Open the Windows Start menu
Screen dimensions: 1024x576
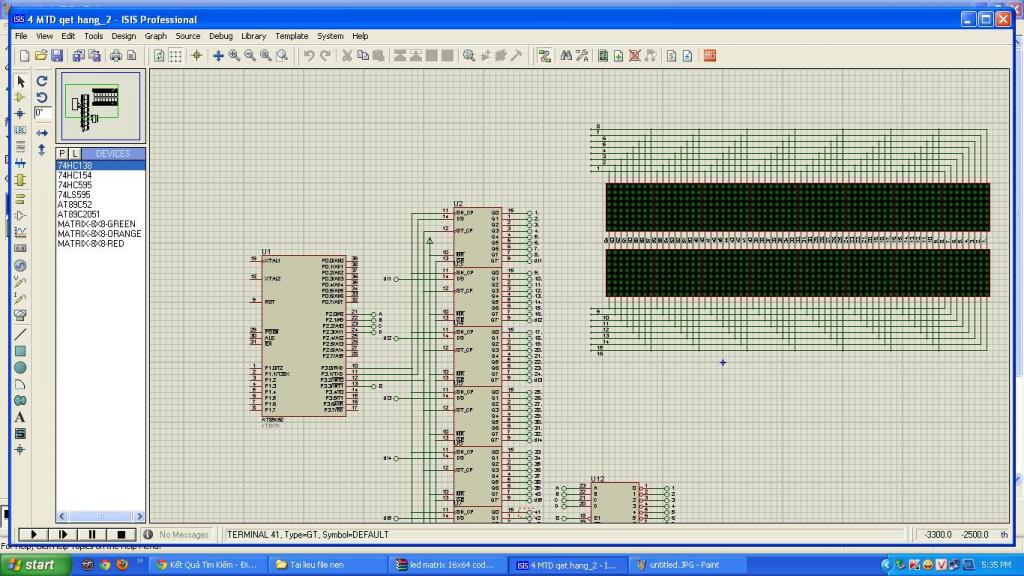tap(33, 565)
